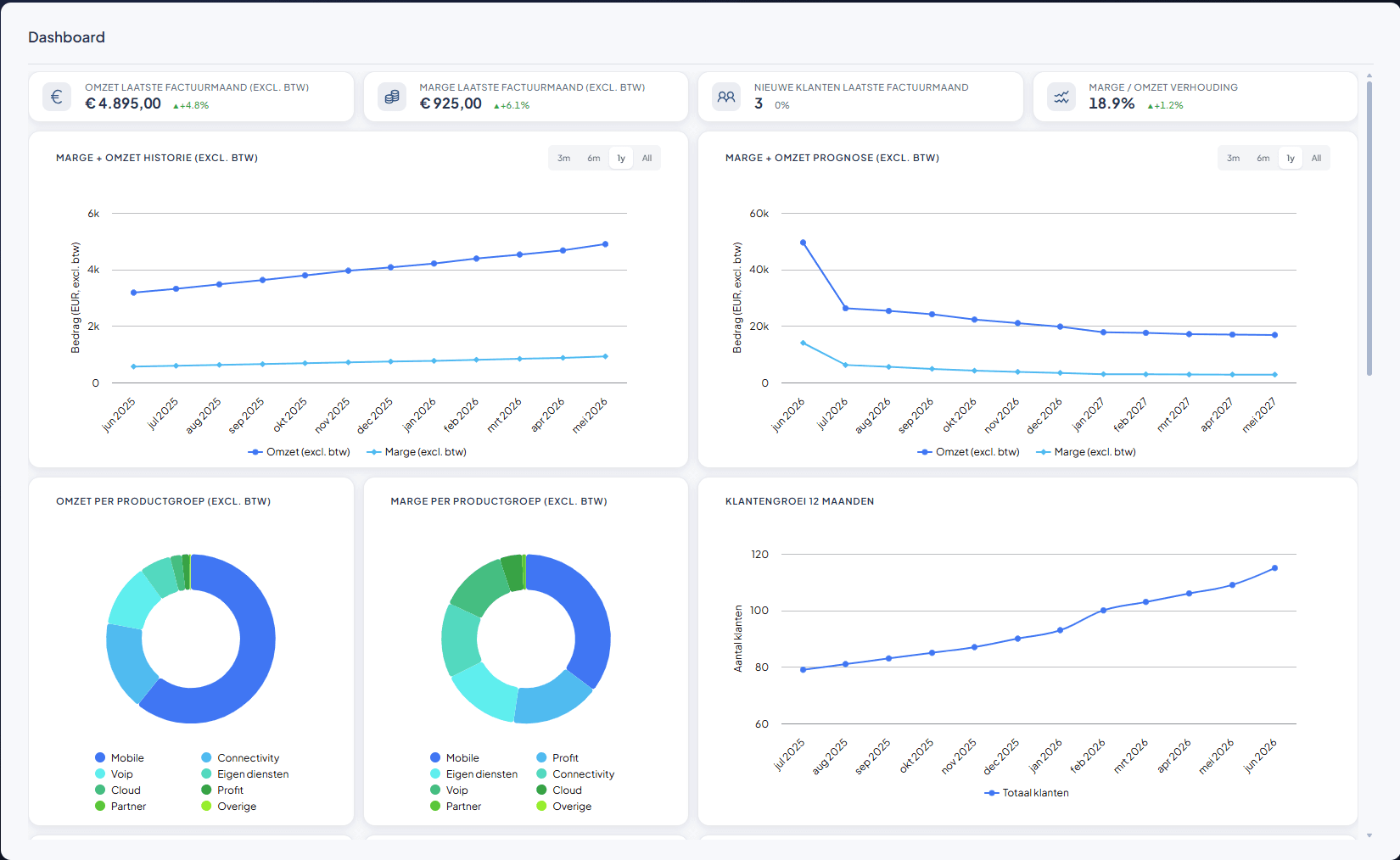Select All range in Prognose chart

[1317, 159]
